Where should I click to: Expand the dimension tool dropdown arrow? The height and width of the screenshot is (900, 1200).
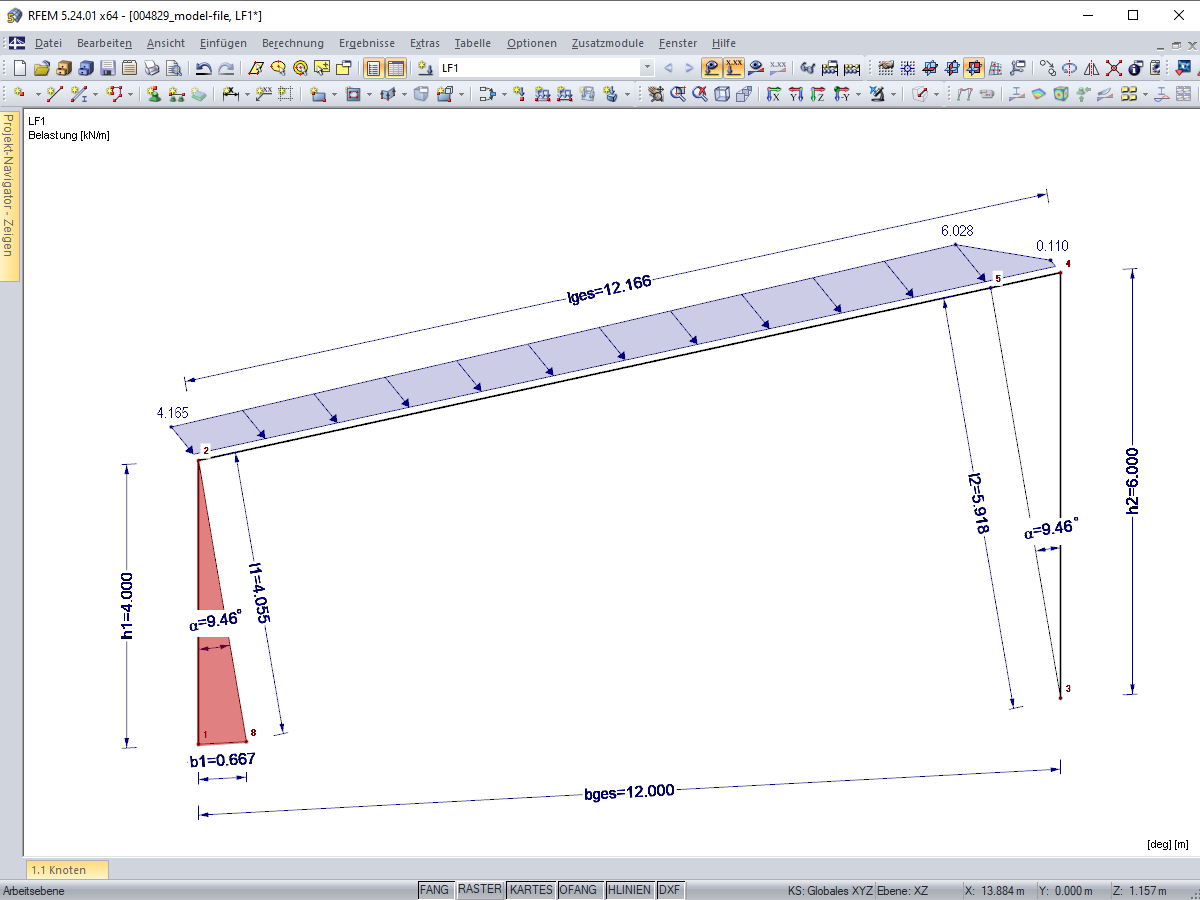pos(246,94)
